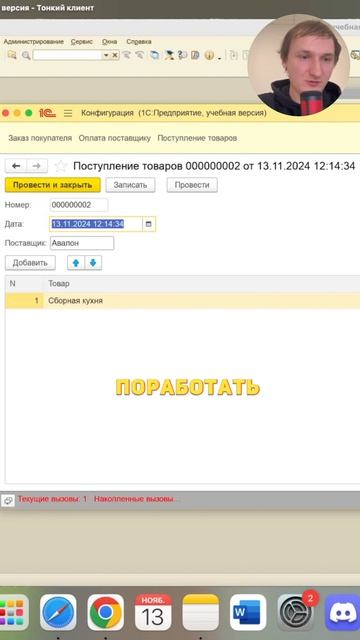Open Calendar from the Dock
The width and height of the screenshot is (360, 640).
point(153,612)
